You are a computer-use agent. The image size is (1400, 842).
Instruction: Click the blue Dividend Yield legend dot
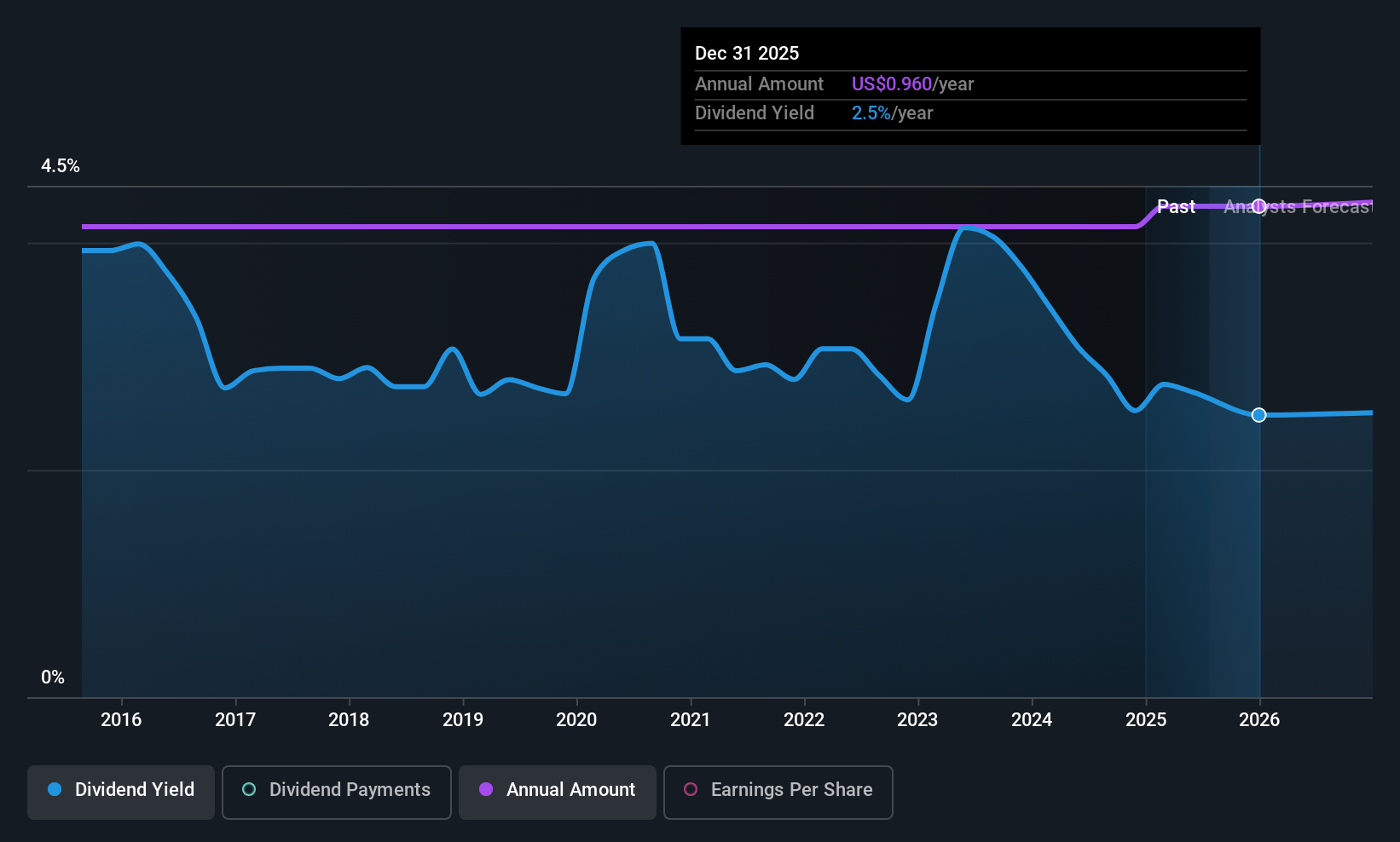(x=55, y=789)
